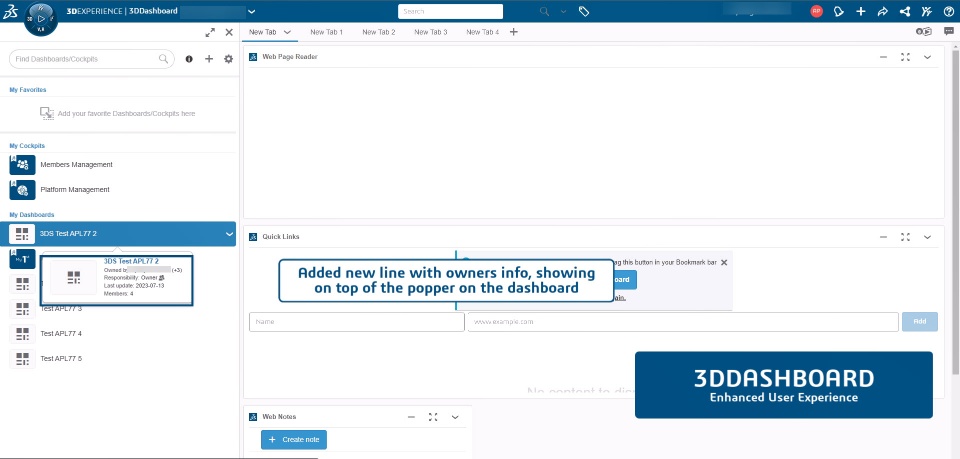Viewport: 960px width, 459px height.
Task: Click Test APL77 5 dashboard grid icon
Action: pyautogui.click(x=22, y=359)
